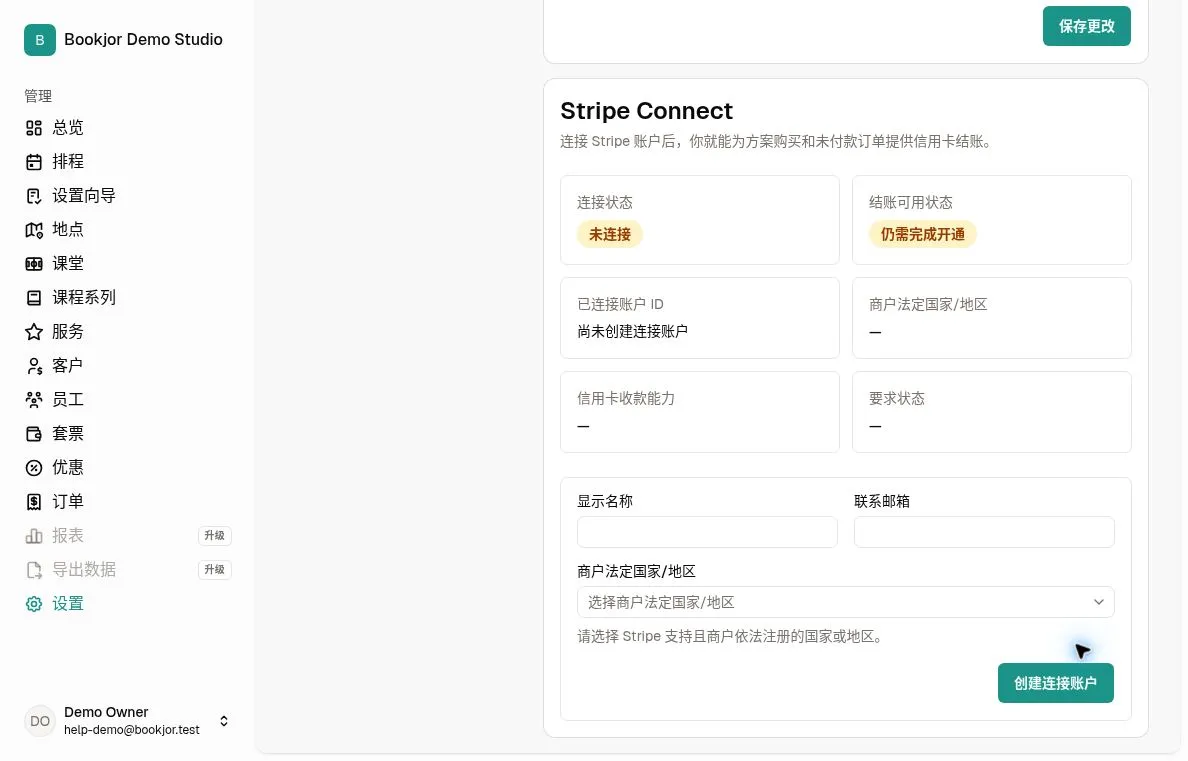
Task: Click the 创建连接账户 button
Action: [x=1055, y=683]
